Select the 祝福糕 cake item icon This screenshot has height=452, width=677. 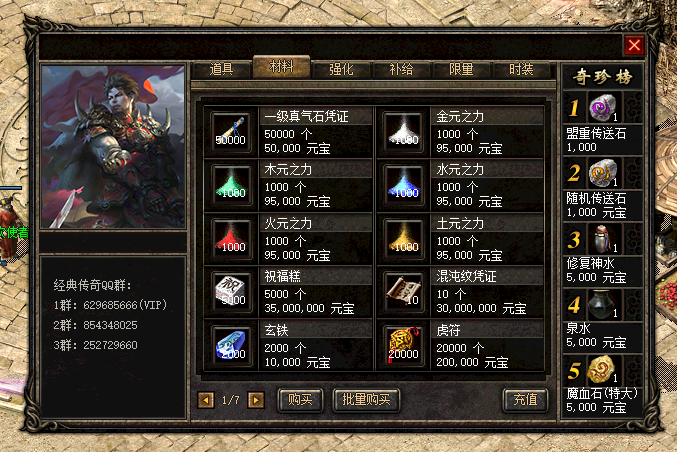click(231, 292)
